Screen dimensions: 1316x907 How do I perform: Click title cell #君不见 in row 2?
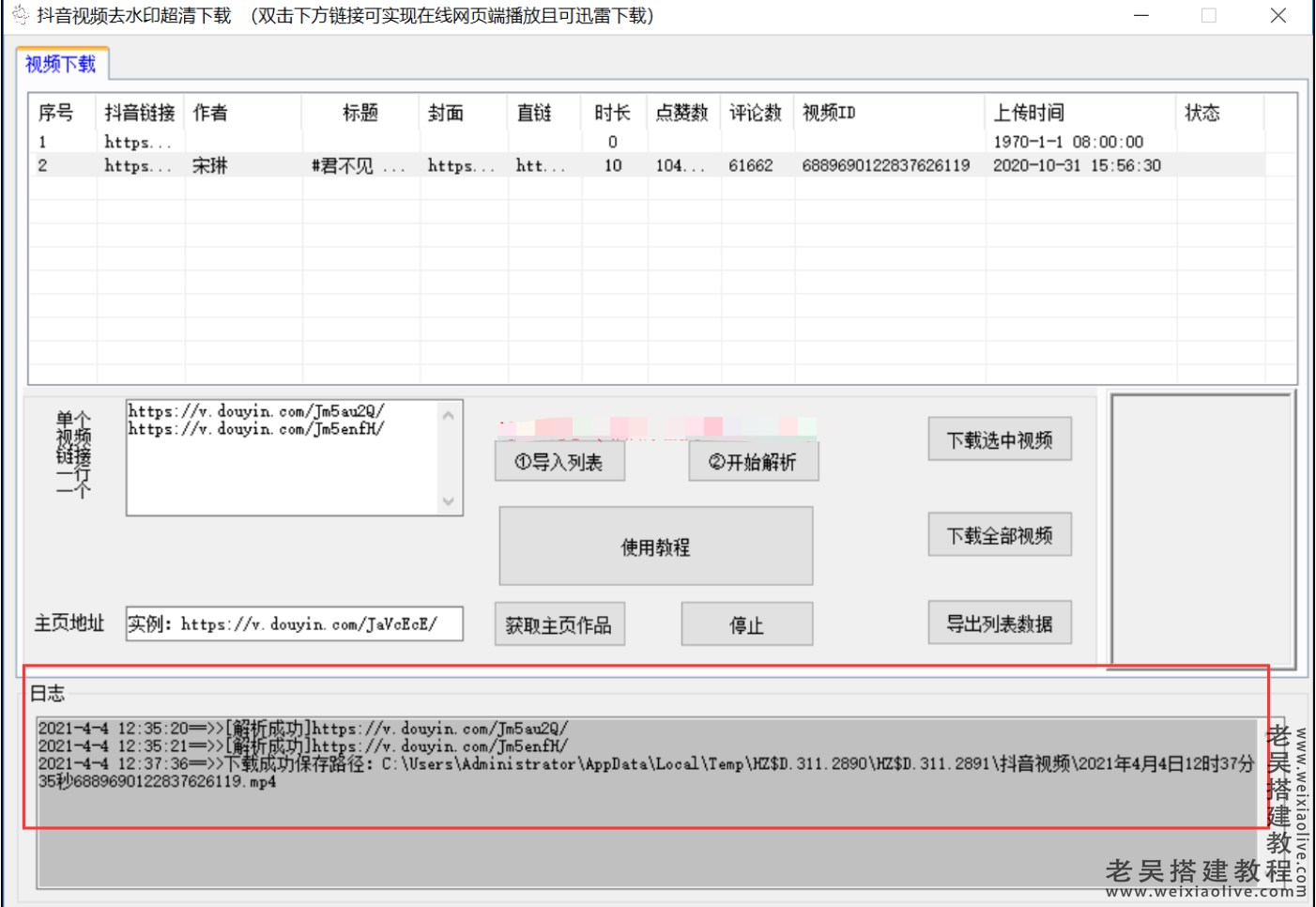359,165
